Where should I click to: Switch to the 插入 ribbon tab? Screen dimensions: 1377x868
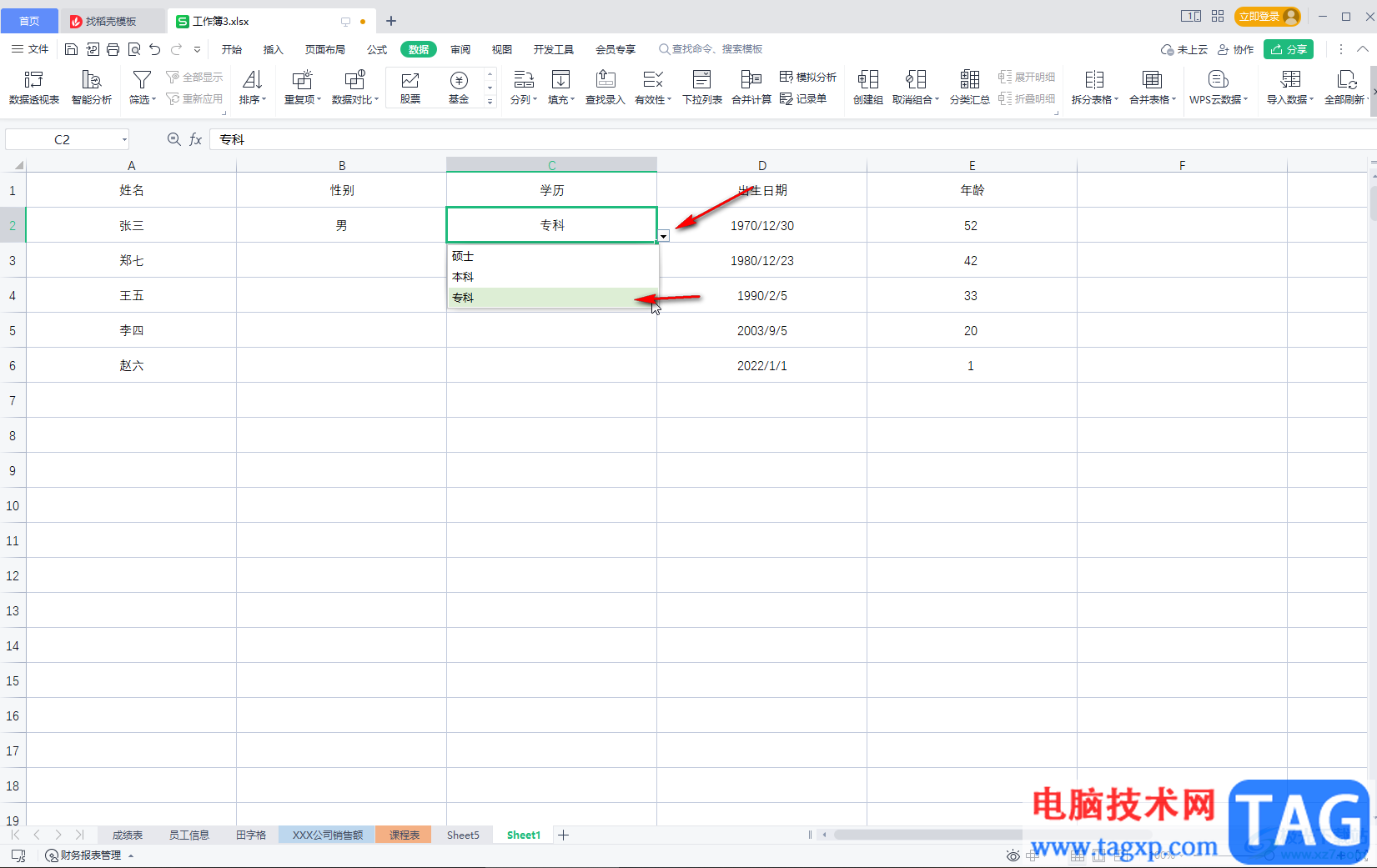pyautogui.click(x=274, y=49)
